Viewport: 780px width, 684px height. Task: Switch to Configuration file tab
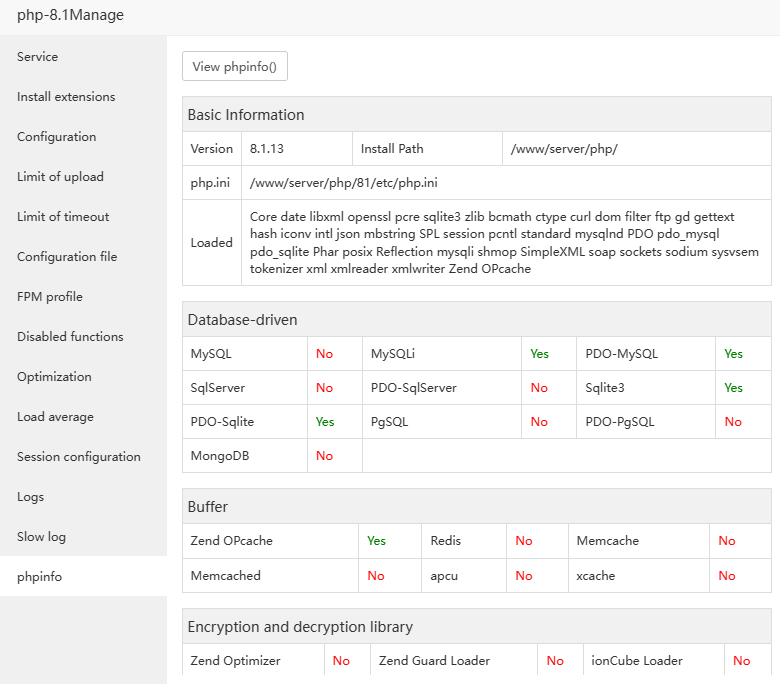[x=67, y=257]
